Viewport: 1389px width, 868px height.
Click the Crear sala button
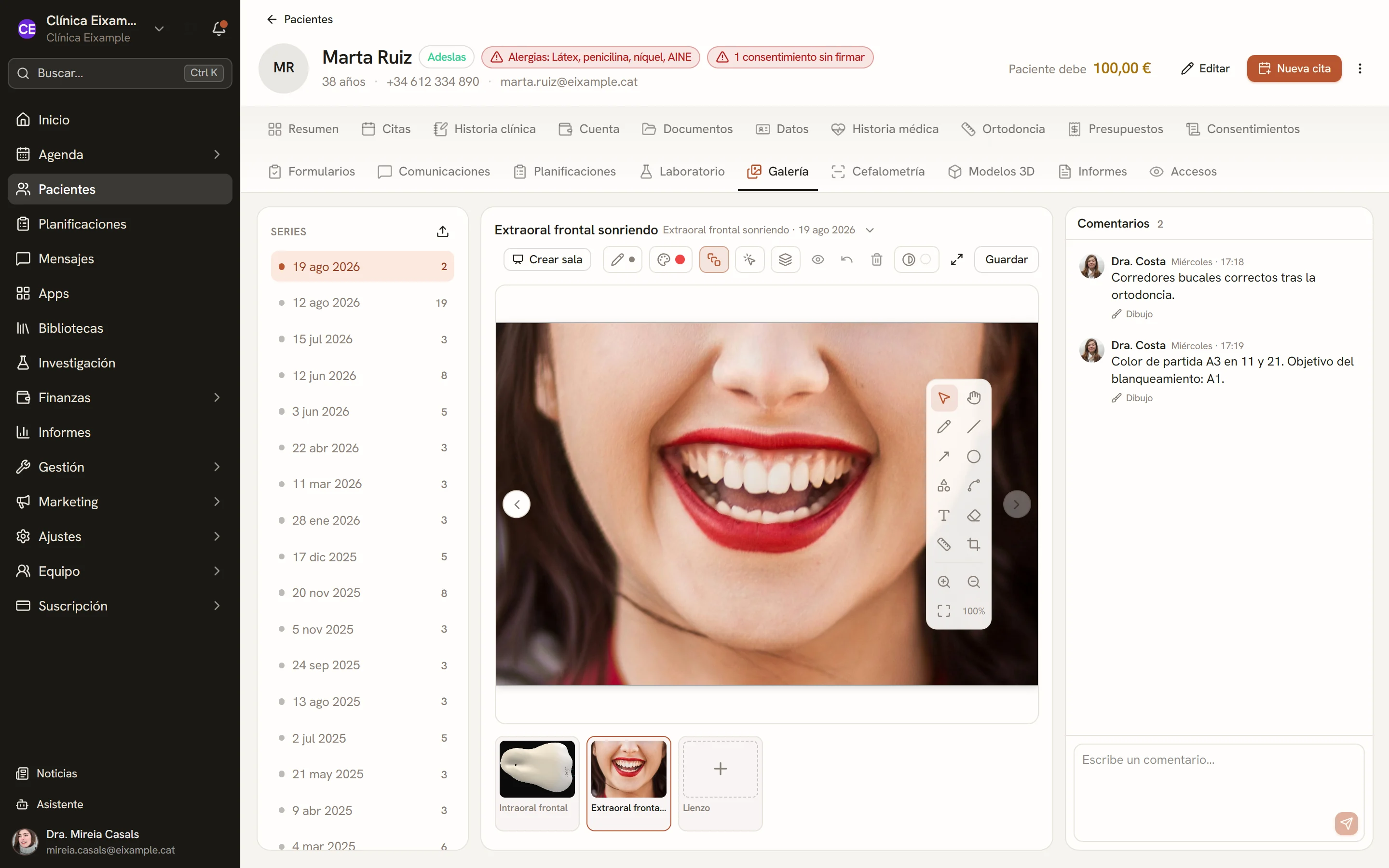coord(547,259)
